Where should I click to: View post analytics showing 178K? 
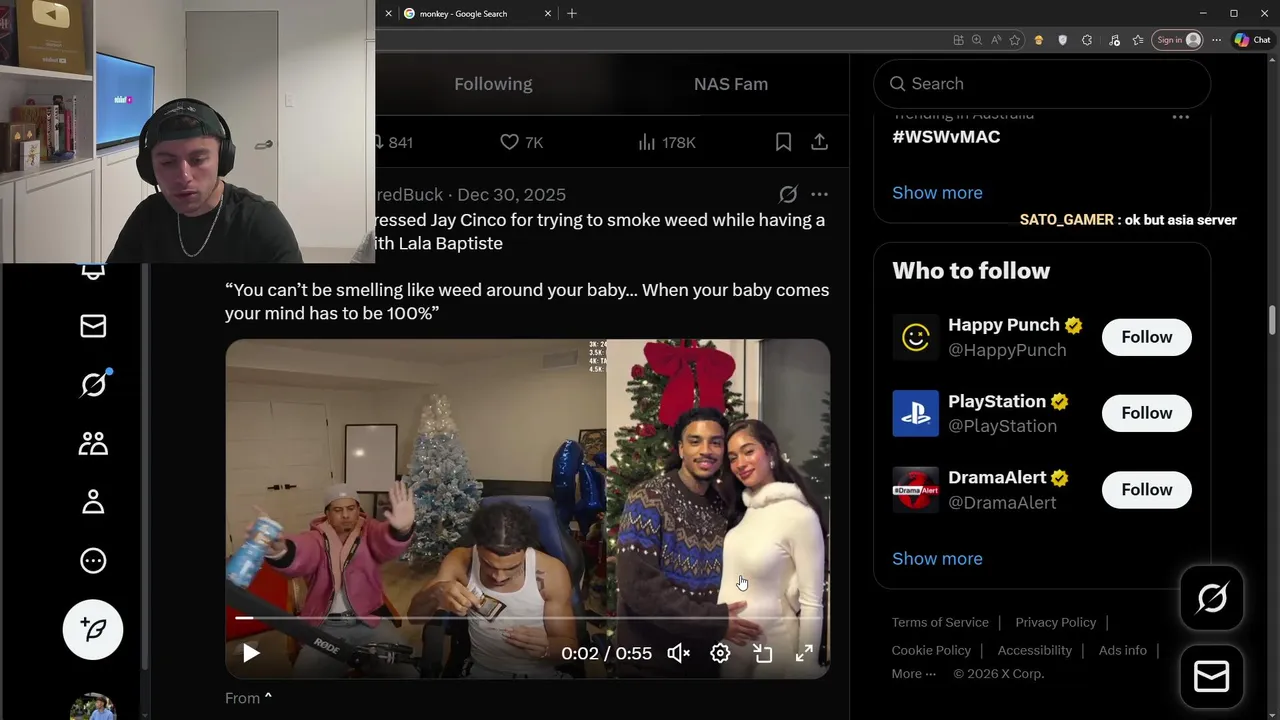pyautogui.click(x=666, y=142)
